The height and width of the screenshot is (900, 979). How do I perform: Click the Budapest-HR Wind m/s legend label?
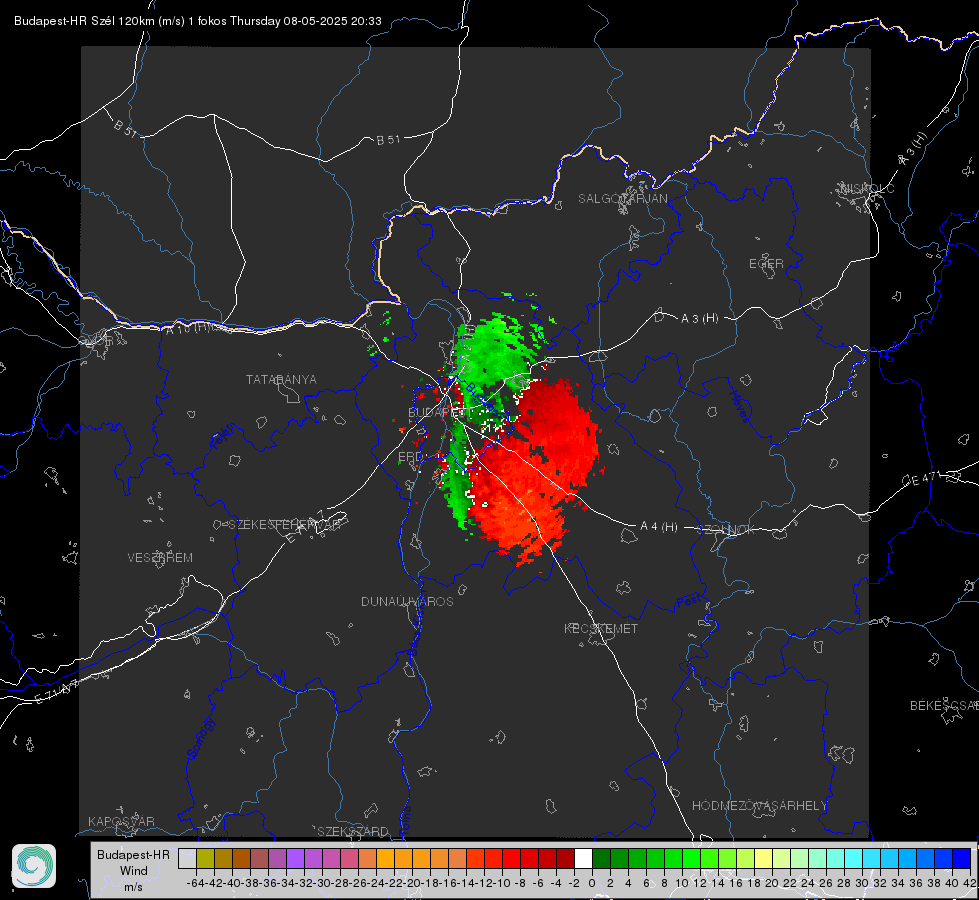click(x=134, y=871)
